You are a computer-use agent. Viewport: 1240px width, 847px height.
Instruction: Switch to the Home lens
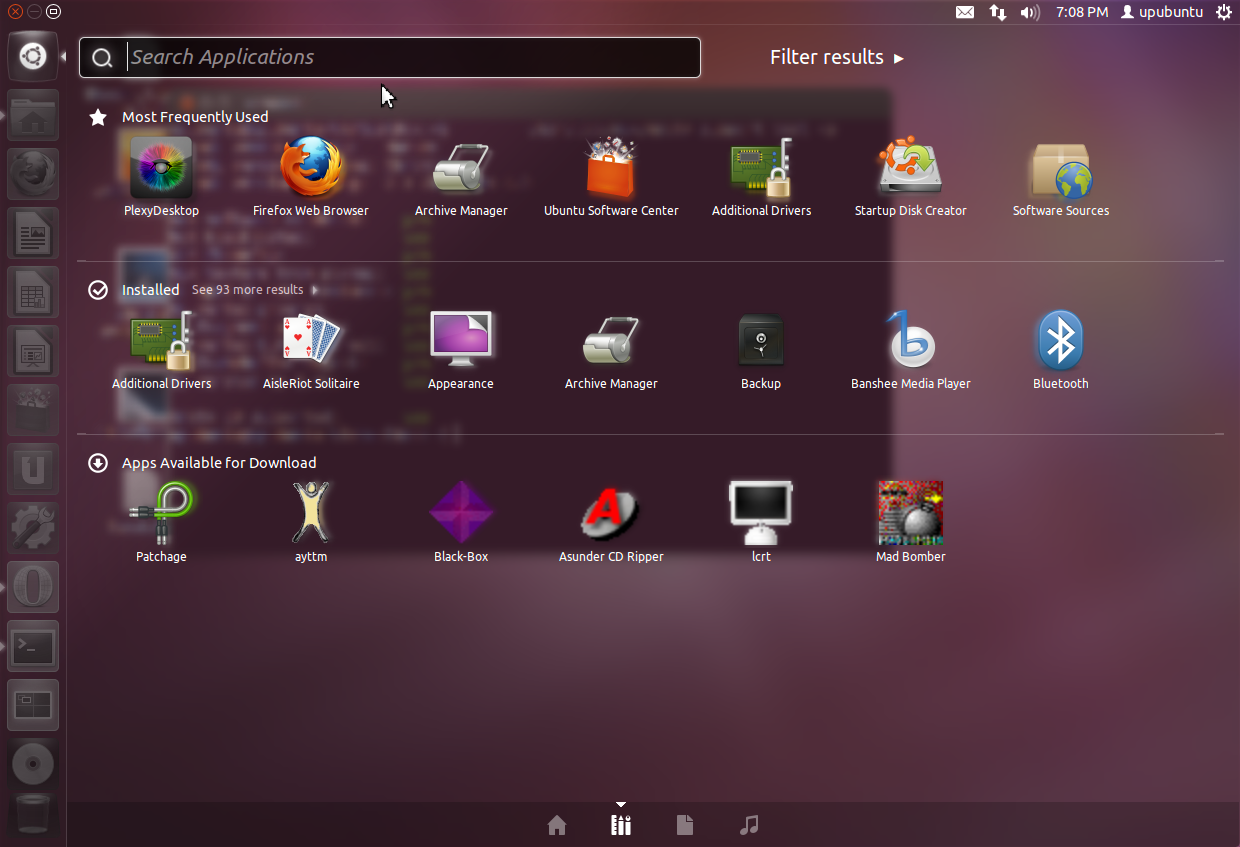point(557,825)
